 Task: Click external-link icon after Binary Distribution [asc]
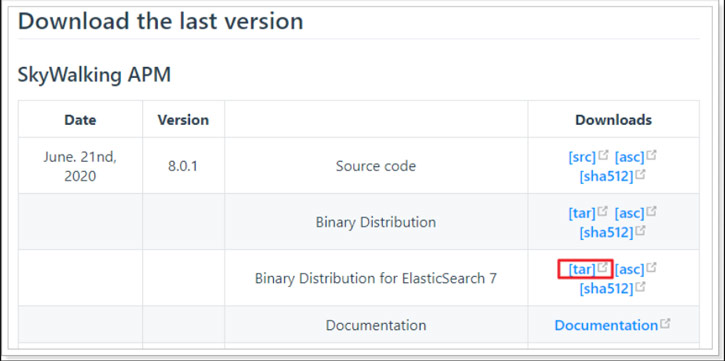651,211
